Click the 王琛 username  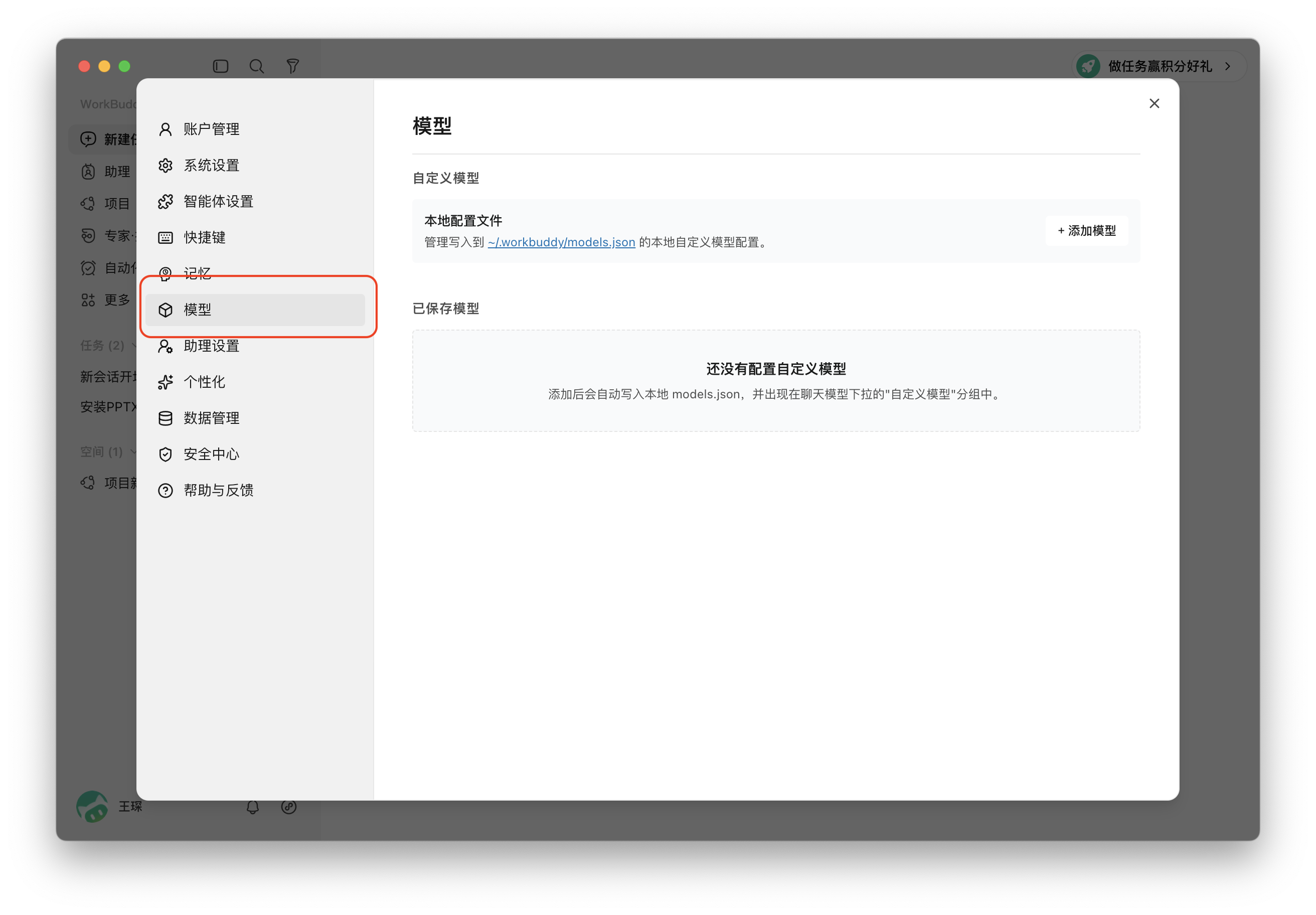(x=131, y=807)
